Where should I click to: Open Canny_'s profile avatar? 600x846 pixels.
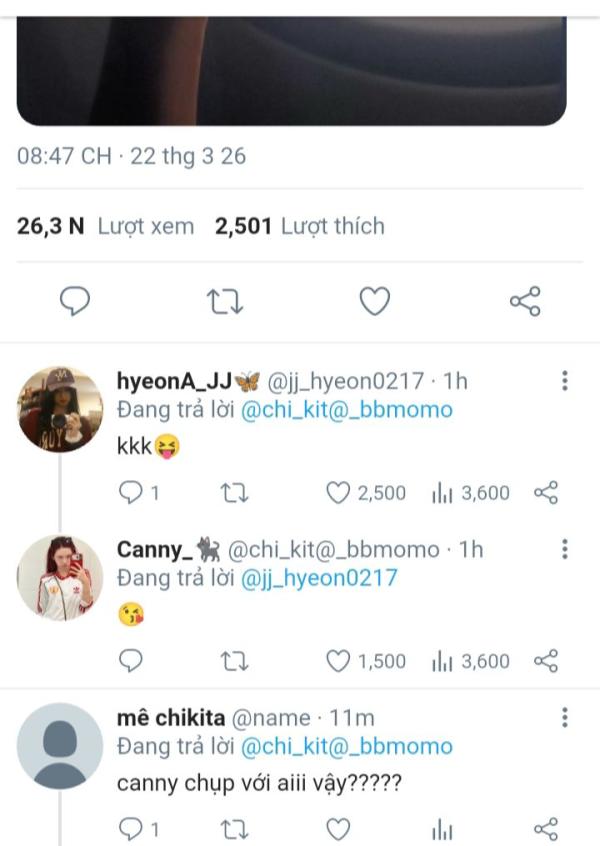tap(61, 577)
